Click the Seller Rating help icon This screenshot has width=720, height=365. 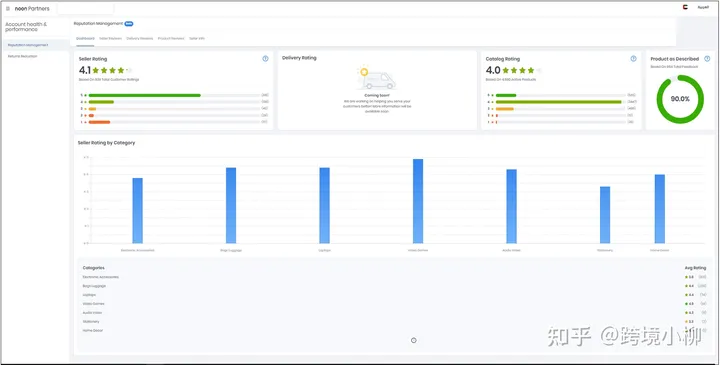coord(265,59)
